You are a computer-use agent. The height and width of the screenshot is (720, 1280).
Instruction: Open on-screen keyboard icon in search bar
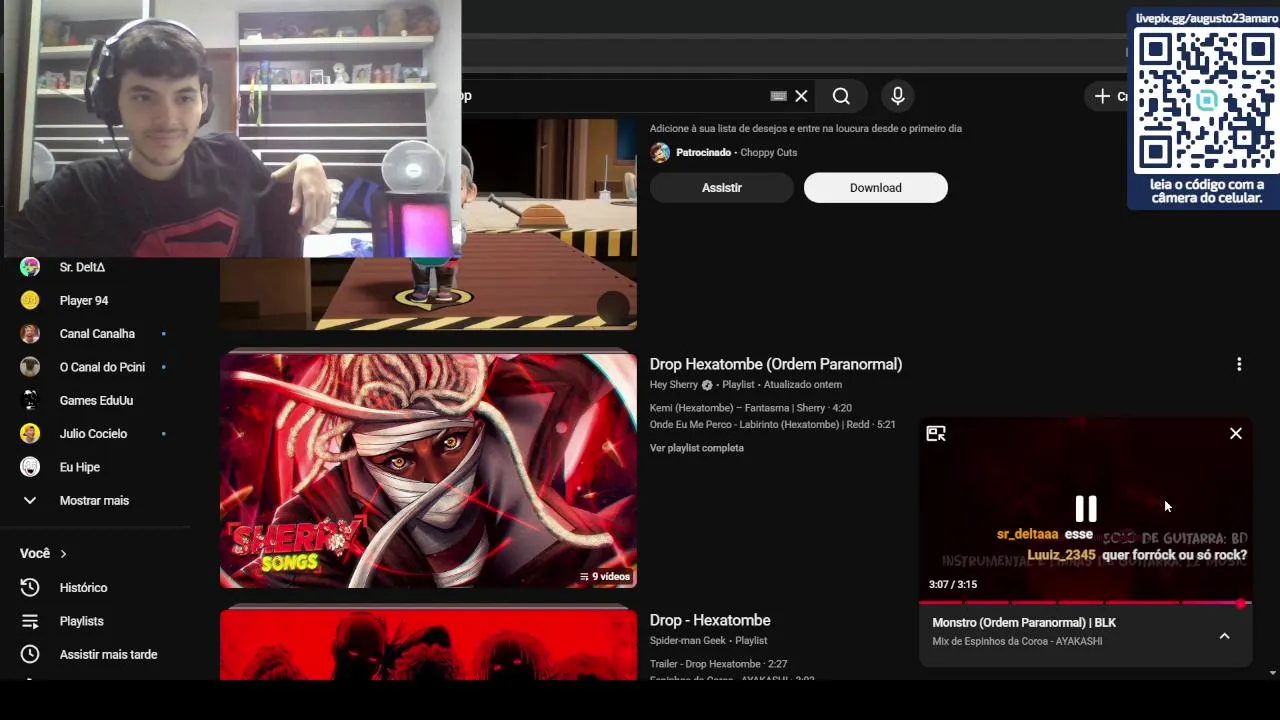pos(778,96)
